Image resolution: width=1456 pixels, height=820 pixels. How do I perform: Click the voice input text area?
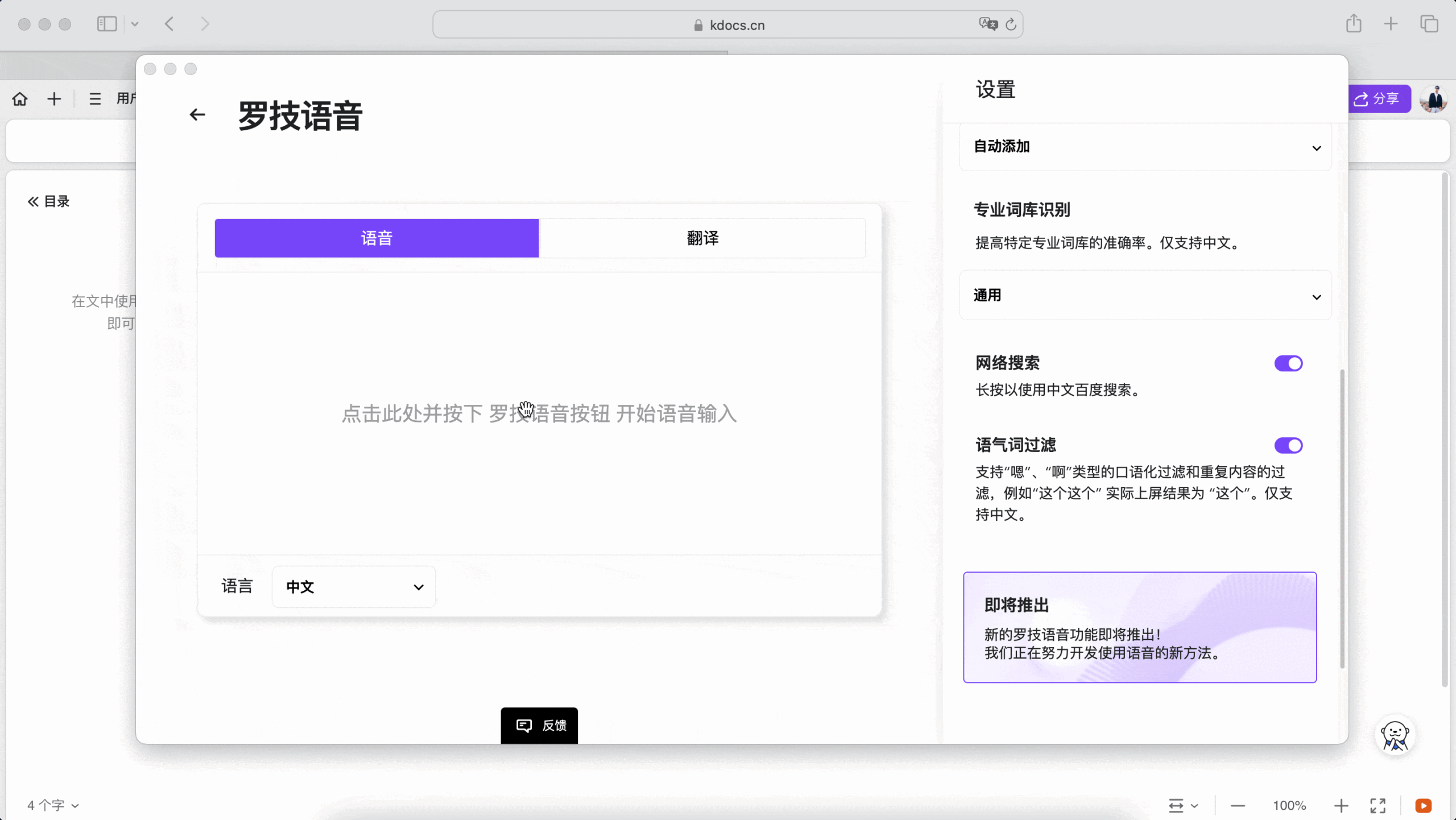click(539, 413)
